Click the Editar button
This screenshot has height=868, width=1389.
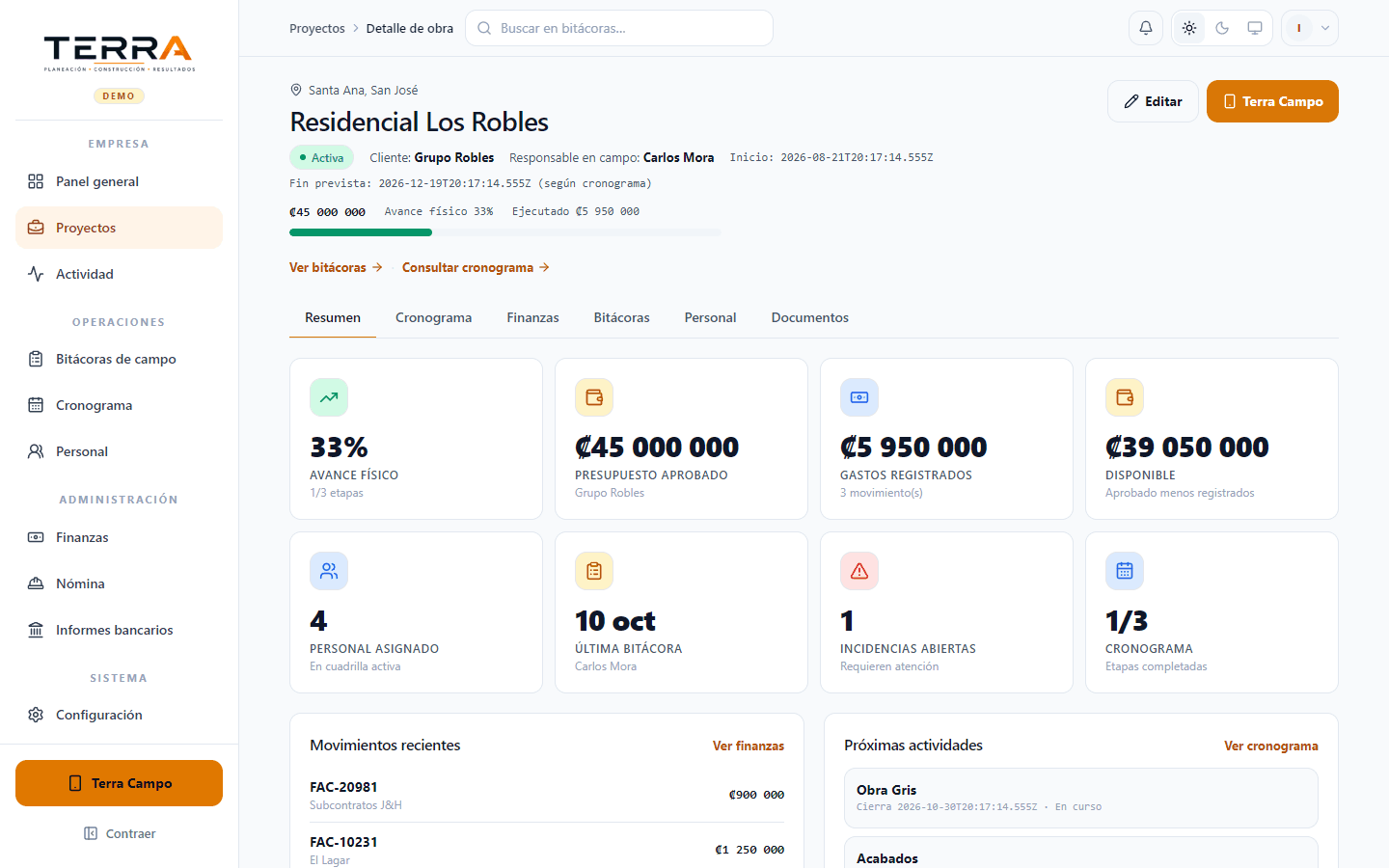1153,101
